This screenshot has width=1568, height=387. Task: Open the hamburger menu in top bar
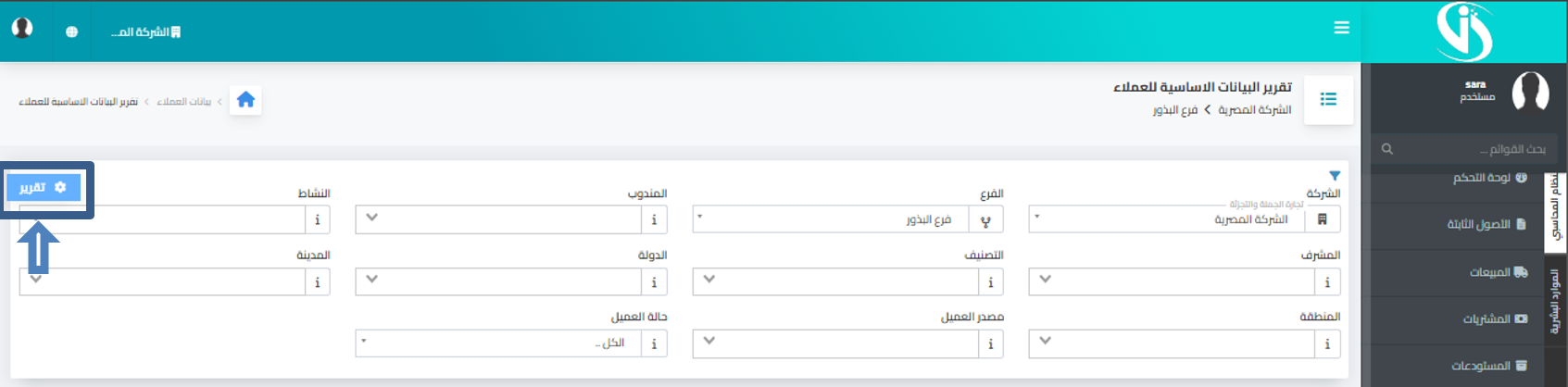point(1341,28)
